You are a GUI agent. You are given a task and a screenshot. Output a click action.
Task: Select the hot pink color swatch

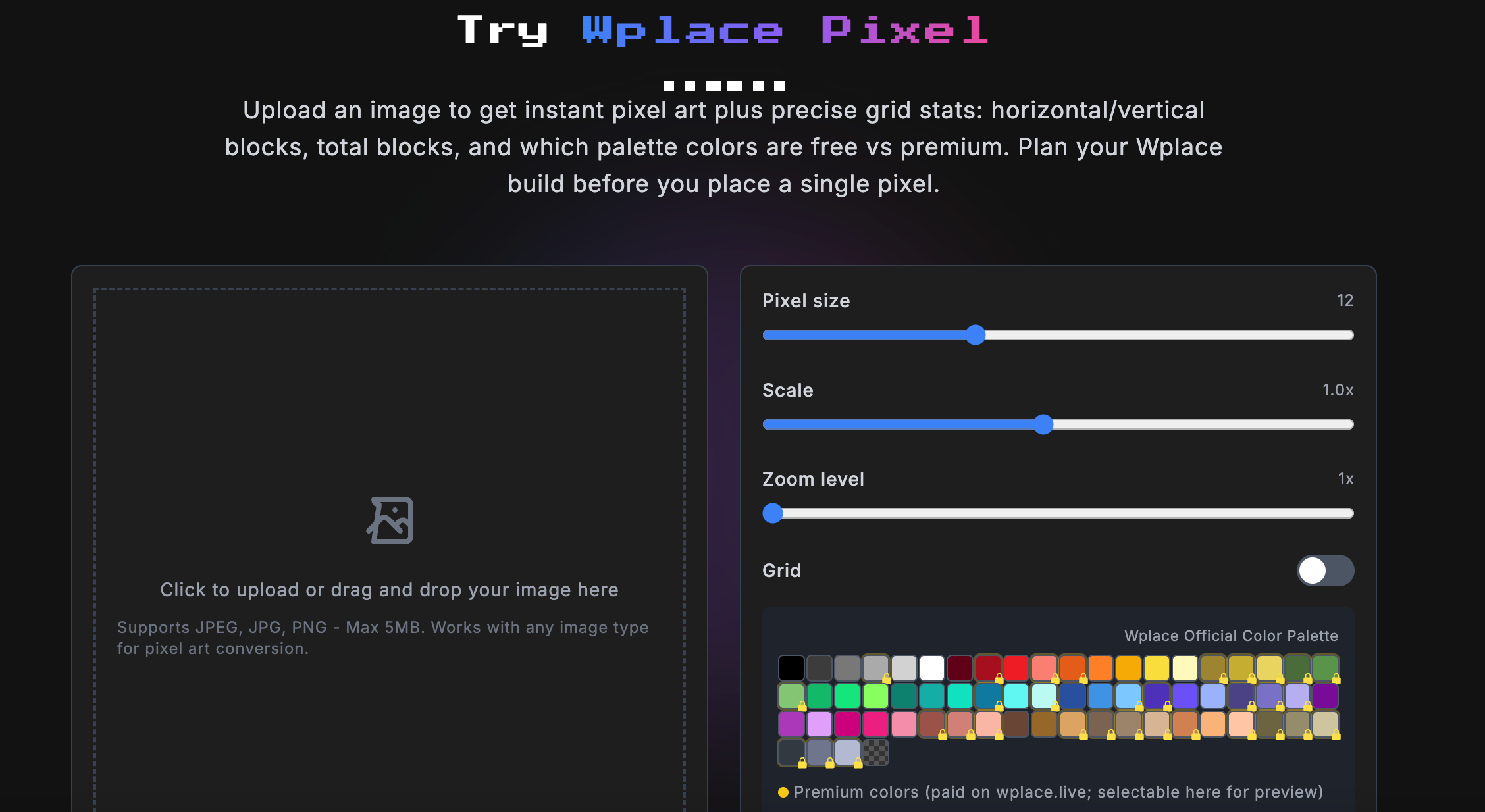[x=875, y=724]
